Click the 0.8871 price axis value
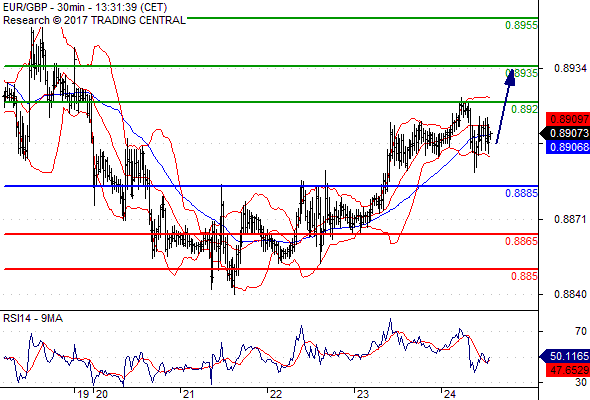 (570, 219)
